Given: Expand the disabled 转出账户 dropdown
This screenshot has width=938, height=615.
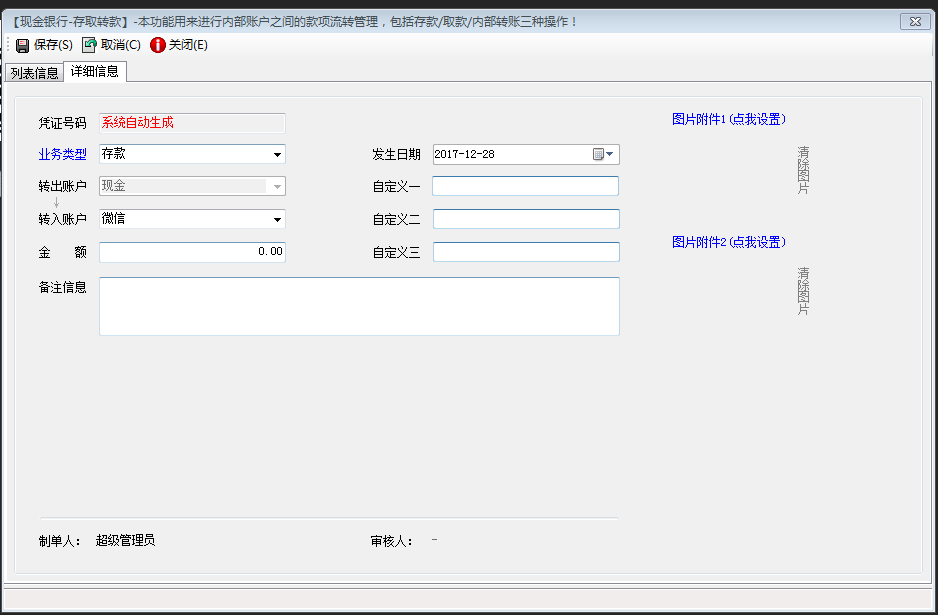Looking at the screenshot, I should coord(277,186).
